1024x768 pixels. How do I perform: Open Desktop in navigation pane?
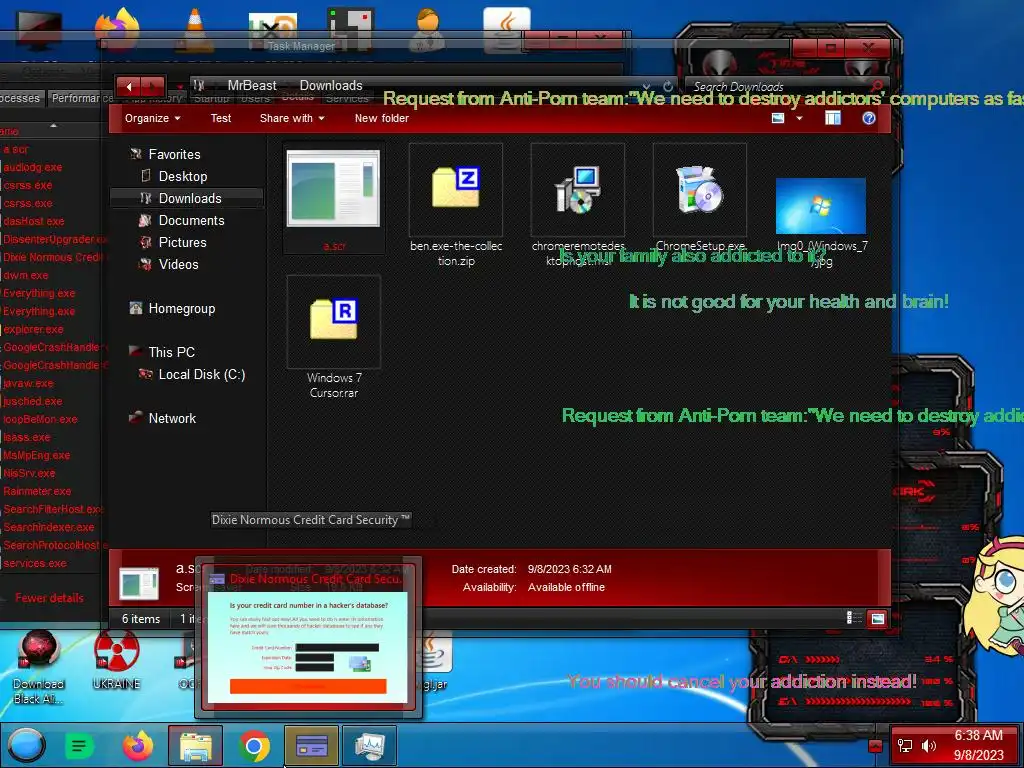click(x=183, y=176)
